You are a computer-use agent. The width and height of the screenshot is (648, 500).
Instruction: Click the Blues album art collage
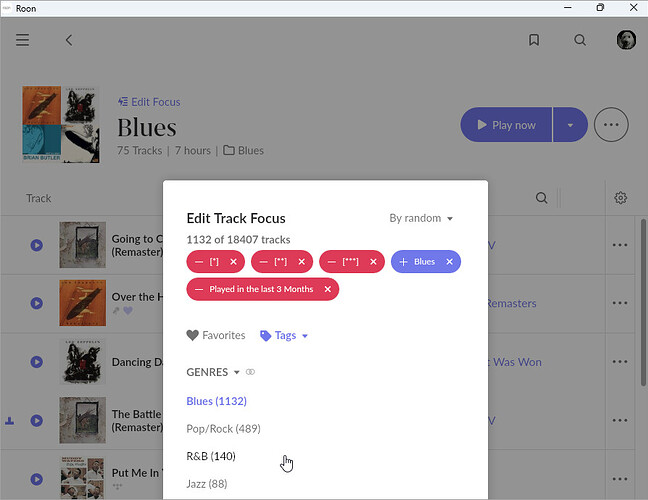tap(61, 124)
